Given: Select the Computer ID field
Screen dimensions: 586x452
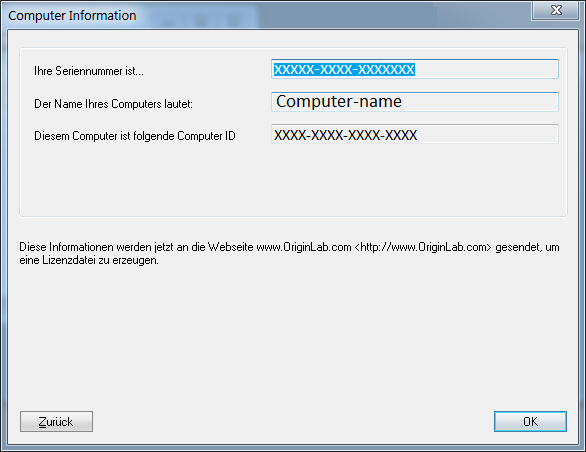Looking at the screenshot, I should coord(414,134).
